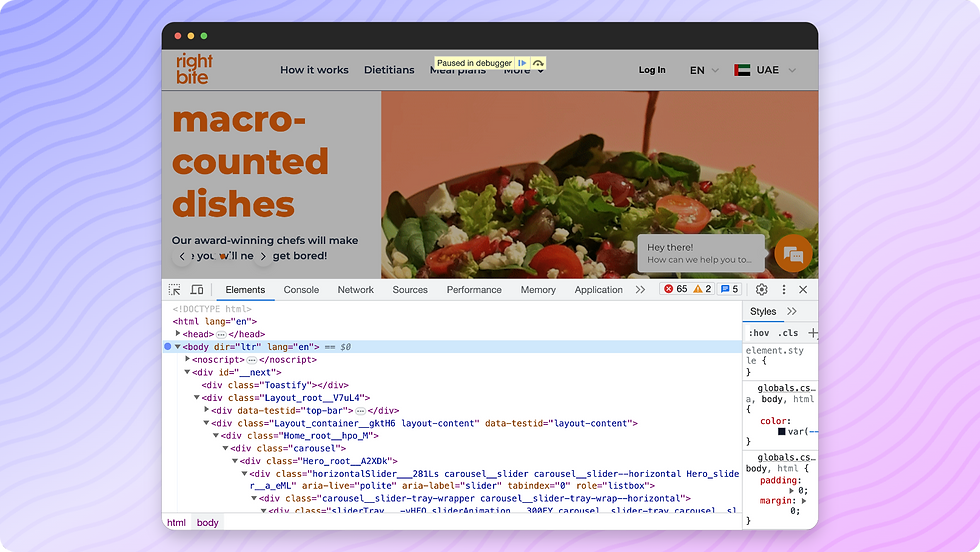Screen dimensions: 980x552
Task: Select the body breadcrumb
Action: pyautogui.click(x=208, y=523)
